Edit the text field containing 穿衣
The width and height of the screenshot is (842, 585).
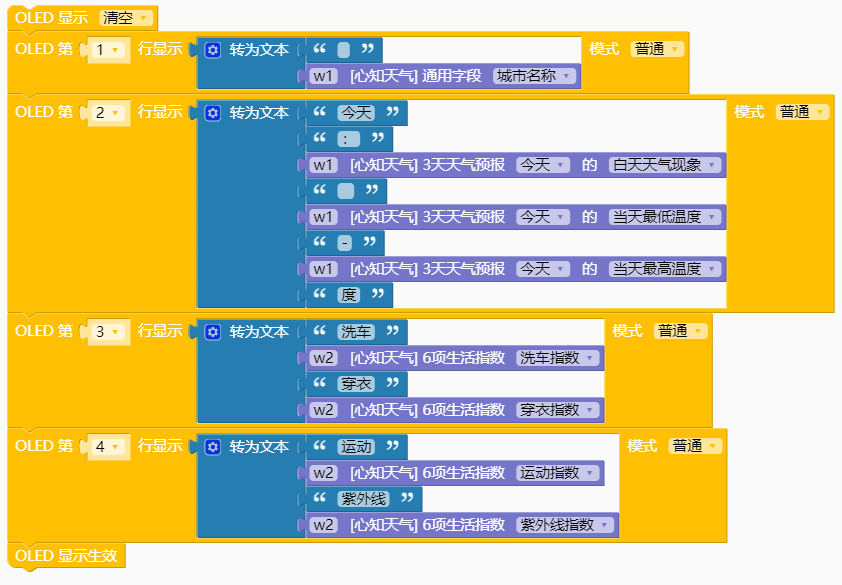[356, 384]
